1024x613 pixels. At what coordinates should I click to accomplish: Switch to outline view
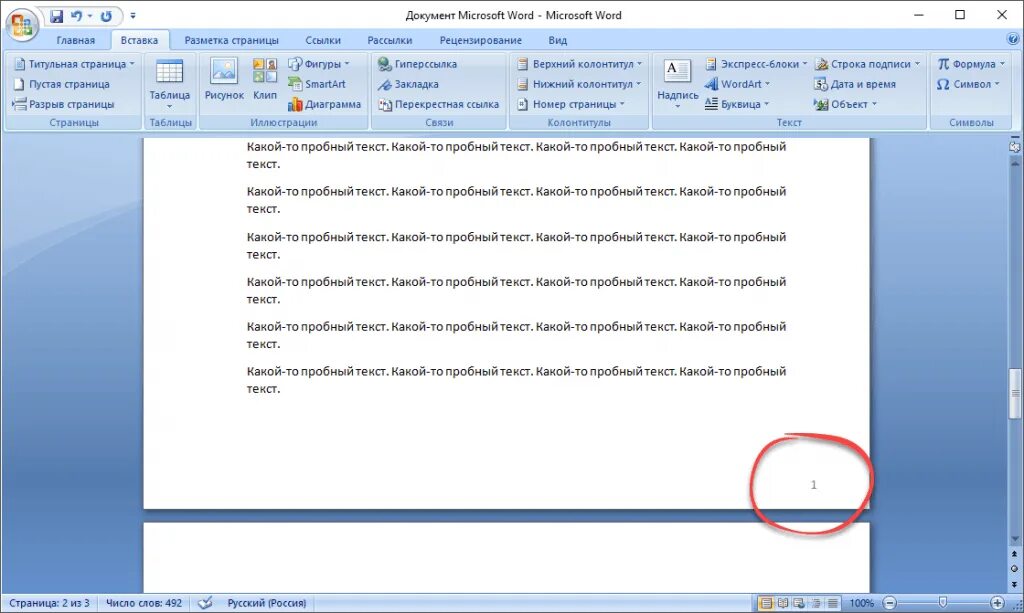[816, 603]
